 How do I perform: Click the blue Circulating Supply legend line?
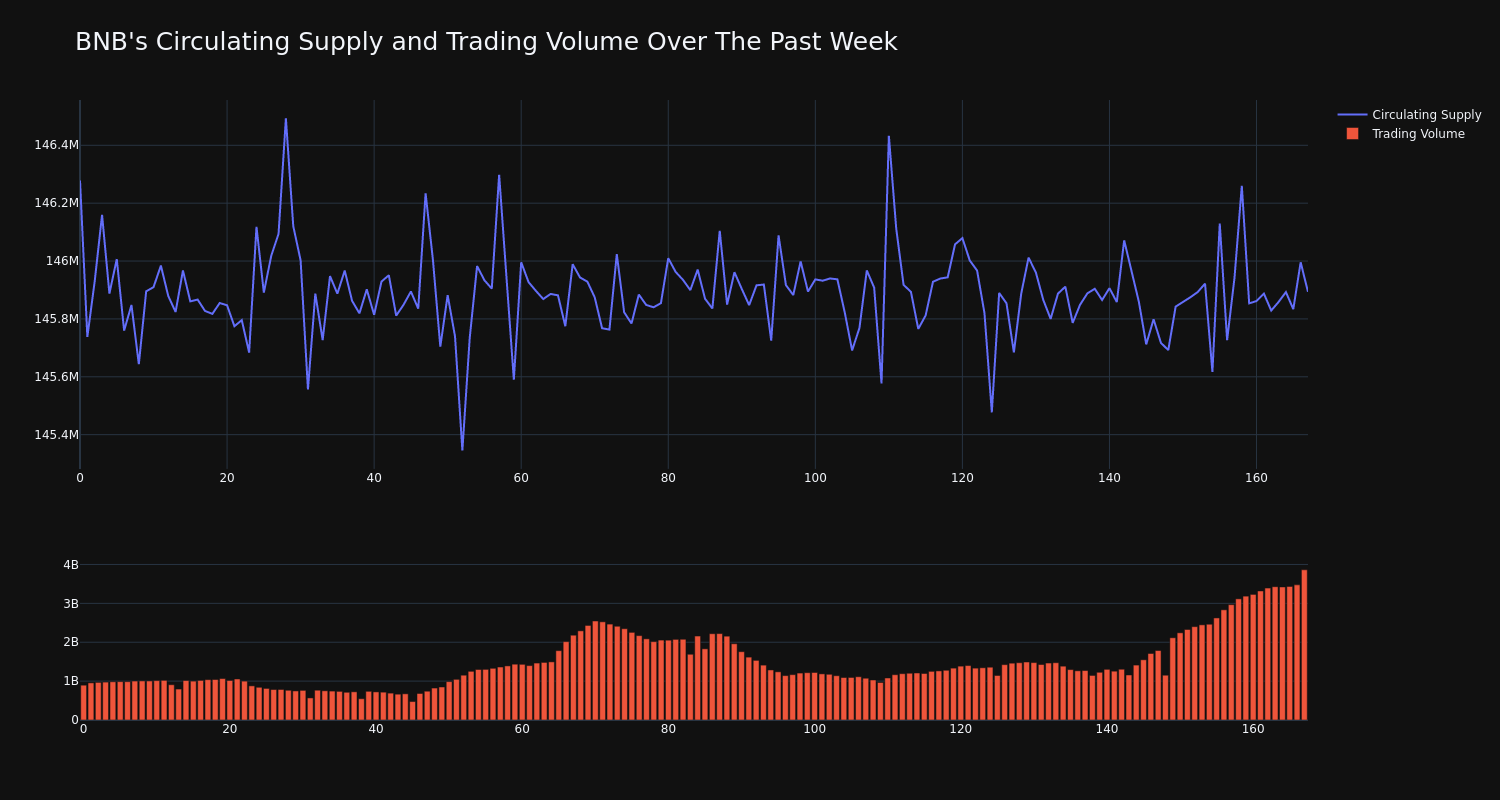click(1352, 115)
